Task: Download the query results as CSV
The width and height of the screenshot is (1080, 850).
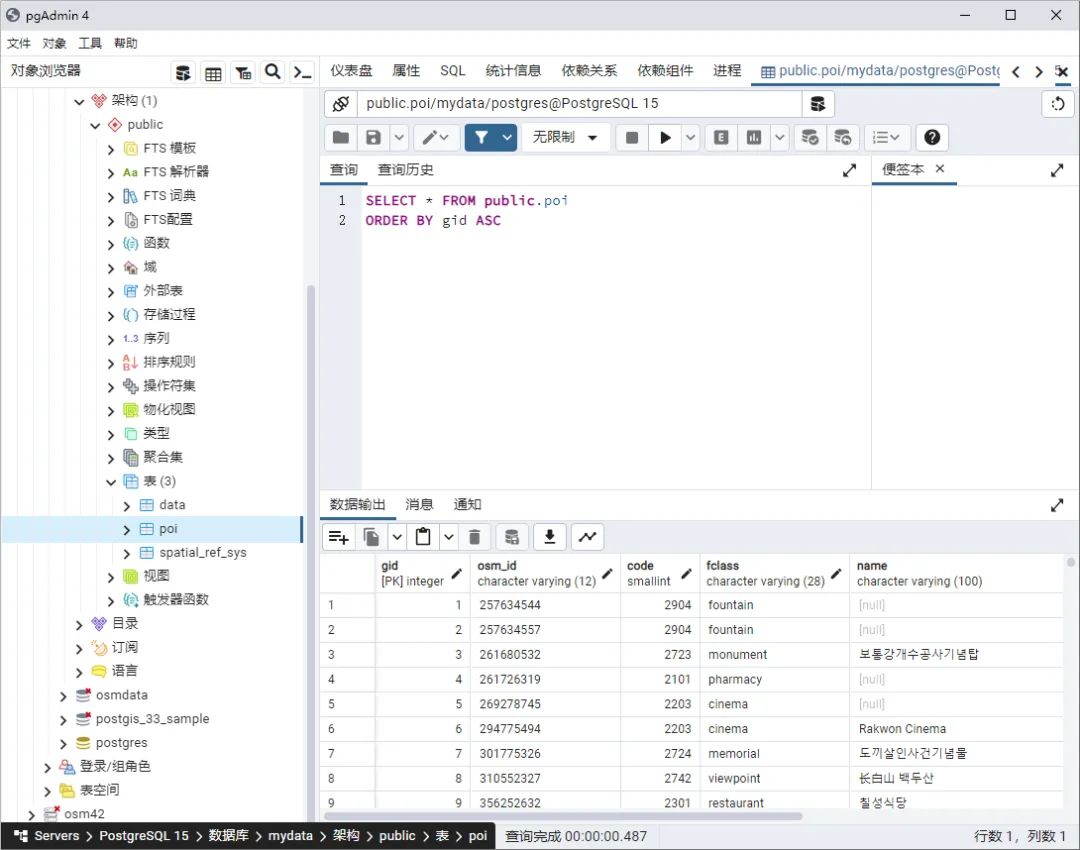Action: click(x=549, y=537)
